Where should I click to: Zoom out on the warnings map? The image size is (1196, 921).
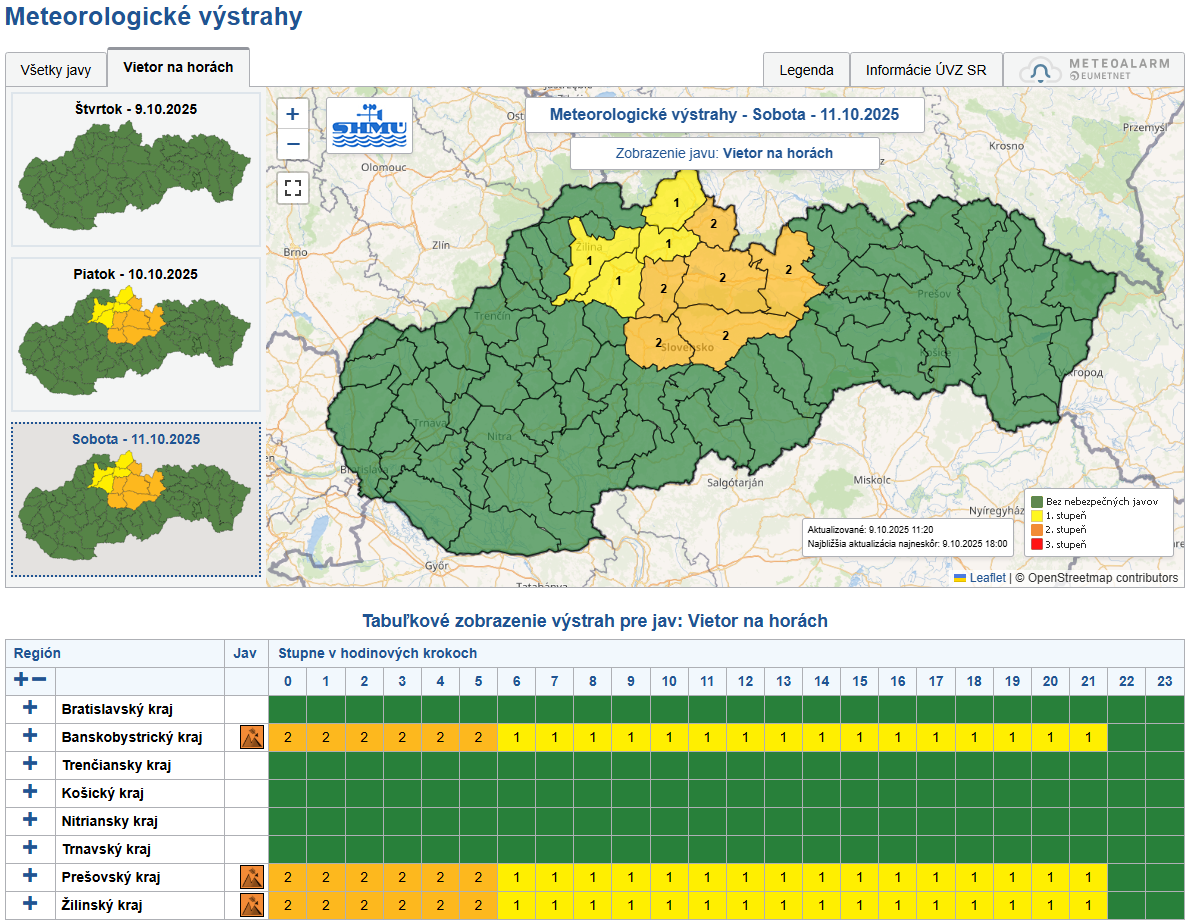293,144
